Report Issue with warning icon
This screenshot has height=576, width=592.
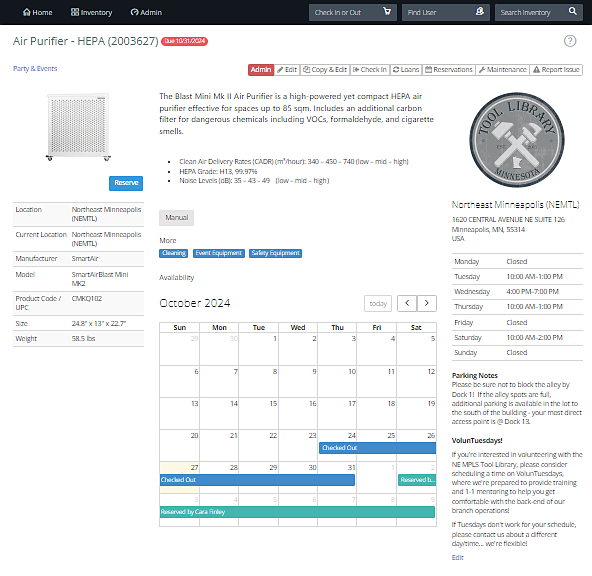[556, 70]
